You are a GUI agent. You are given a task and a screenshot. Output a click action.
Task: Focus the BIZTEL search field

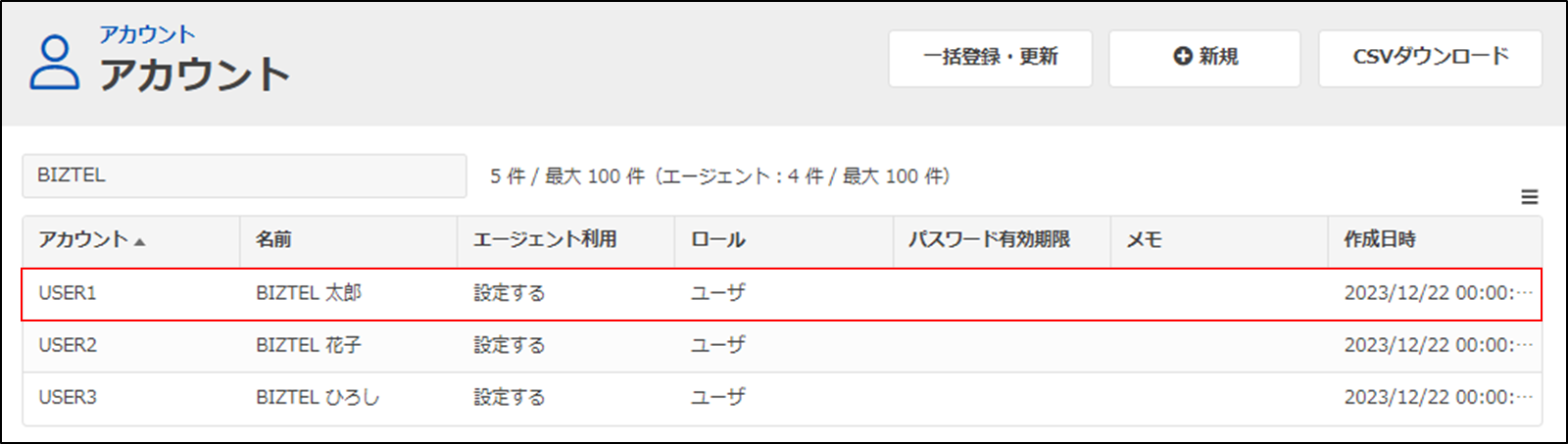[244, 175]
